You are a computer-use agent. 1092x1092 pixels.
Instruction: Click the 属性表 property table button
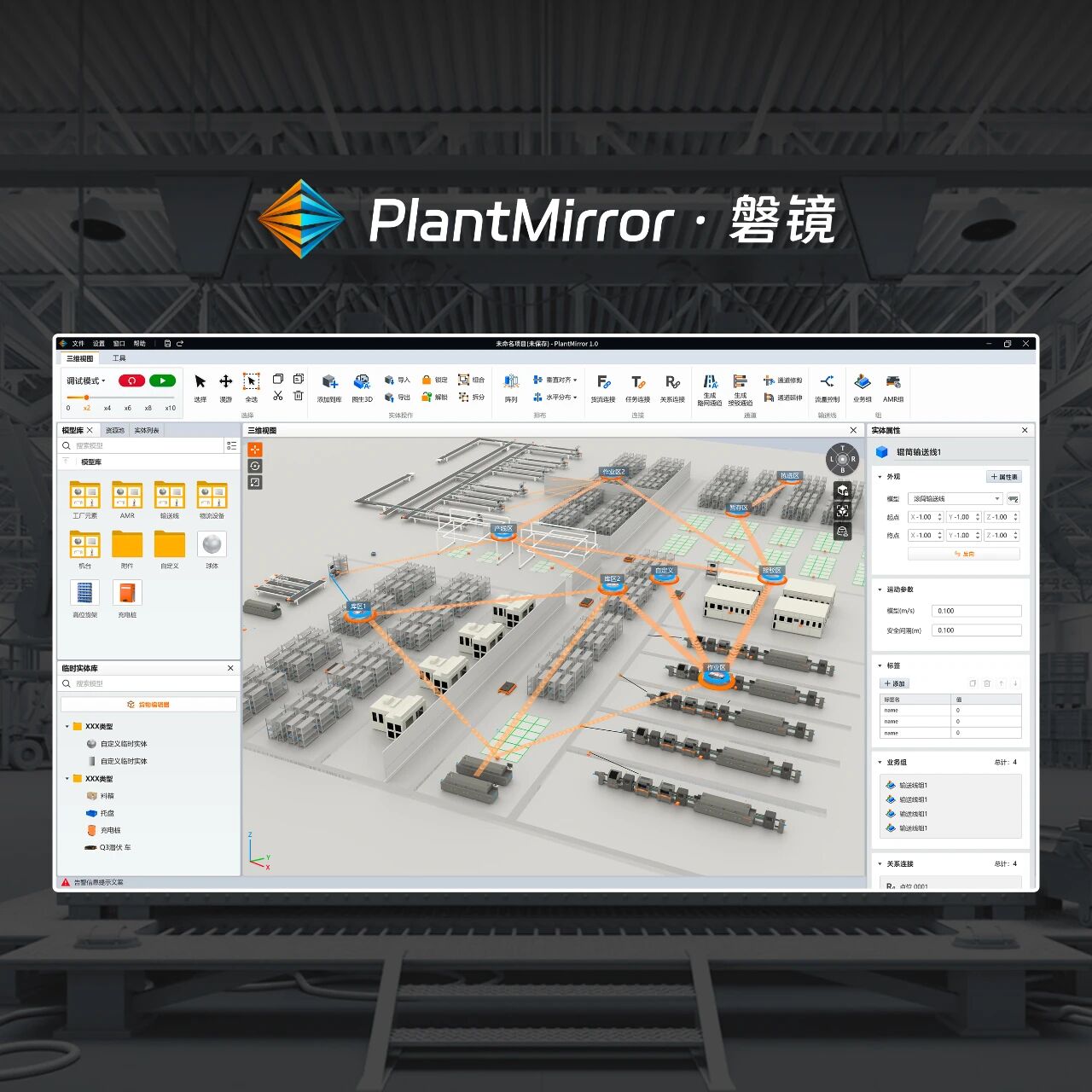pos(1004,477)
